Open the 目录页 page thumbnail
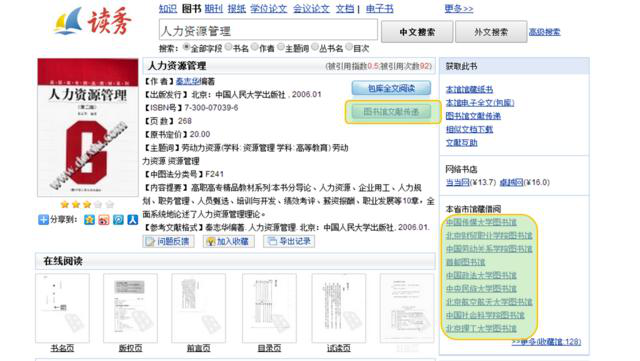640x361 pixels. (269, 308)
